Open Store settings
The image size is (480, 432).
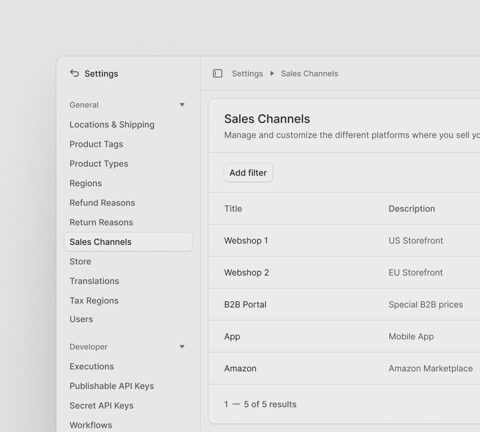click(80, 262)
